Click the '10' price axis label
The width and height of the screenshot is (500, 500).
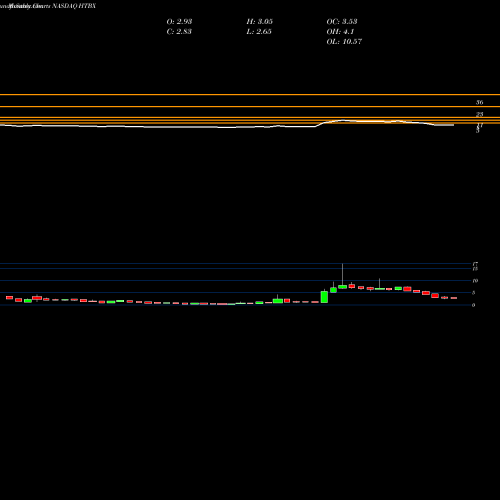[475, 281]
